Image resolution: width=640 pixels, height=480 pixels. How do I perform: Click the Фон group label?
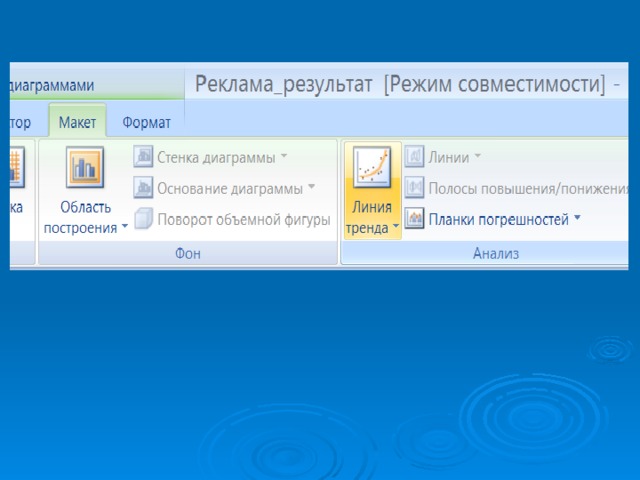[x=188, y=253]
